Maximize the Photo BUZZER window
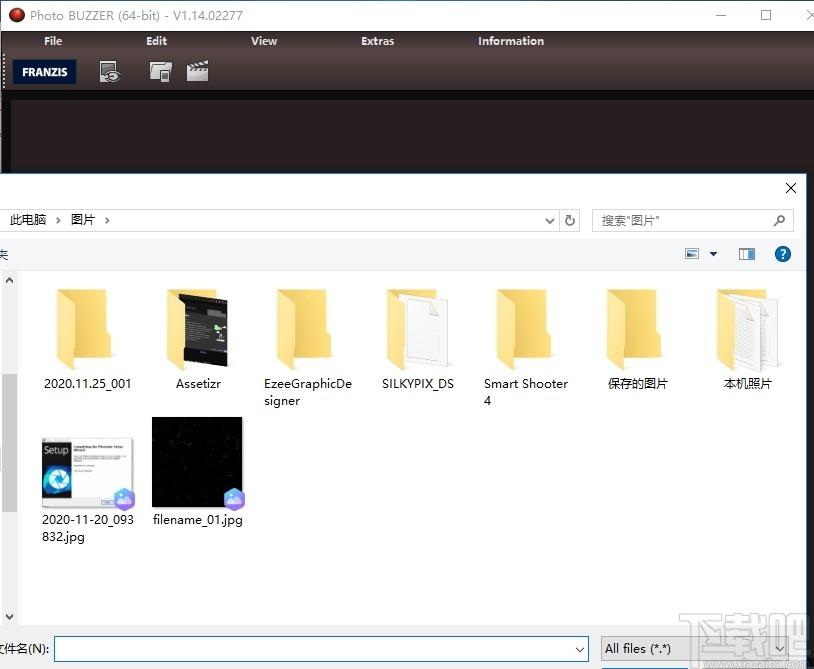The height and width of the screenshot is (669, 814). [x=766, y=15]
